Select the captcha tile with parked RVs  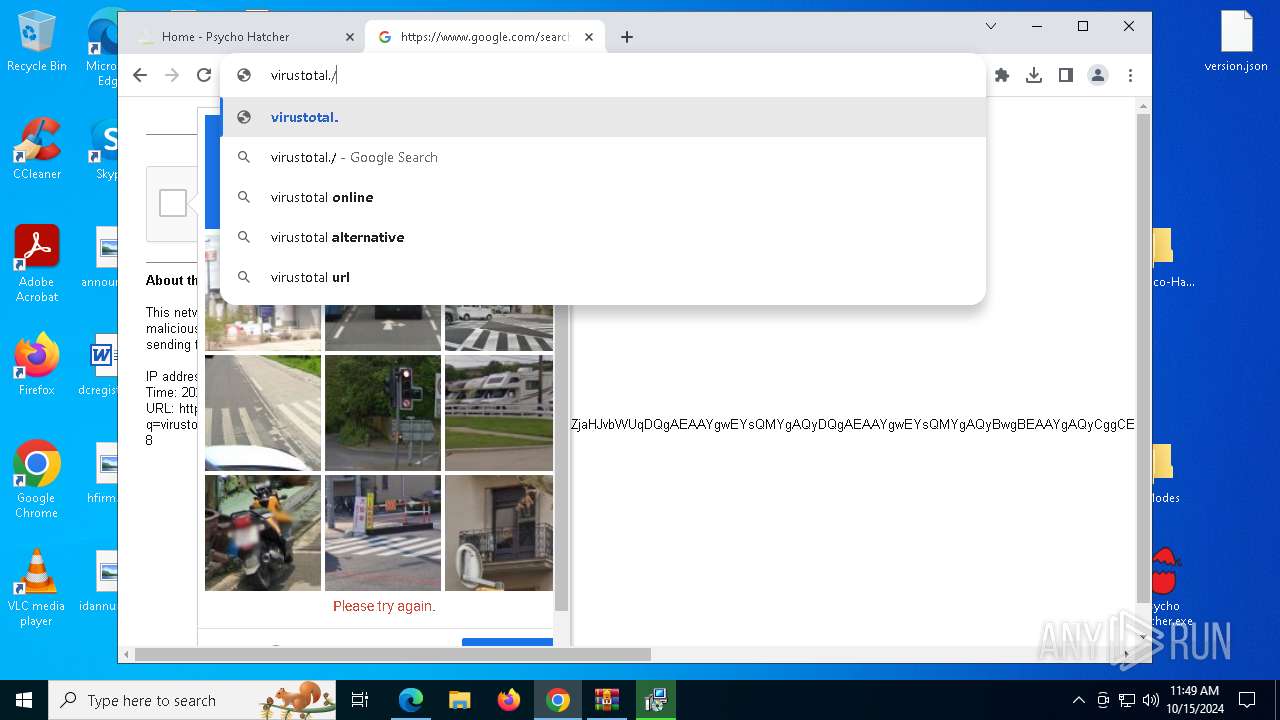click(x=499, y=412)
